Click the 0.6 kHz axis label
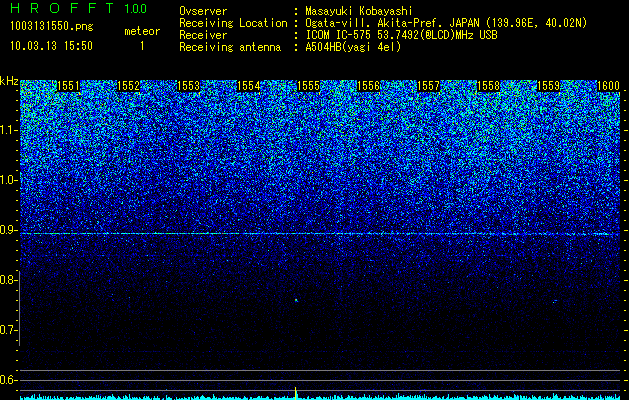The image size is (629, 400). (x=8, y=380)
